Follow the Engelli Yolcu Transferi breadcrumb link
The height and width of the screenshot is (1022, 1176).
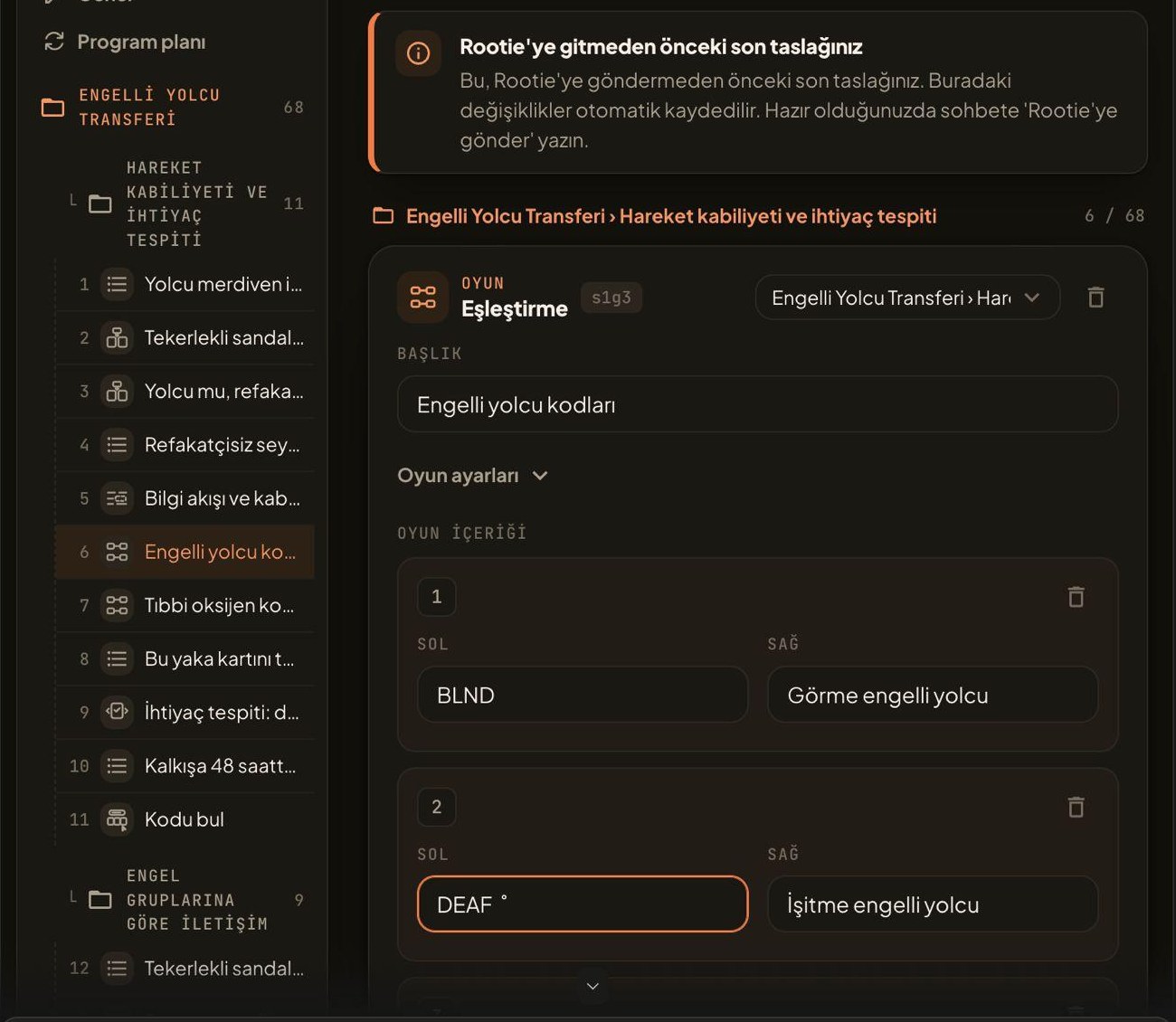click(506, 216)
